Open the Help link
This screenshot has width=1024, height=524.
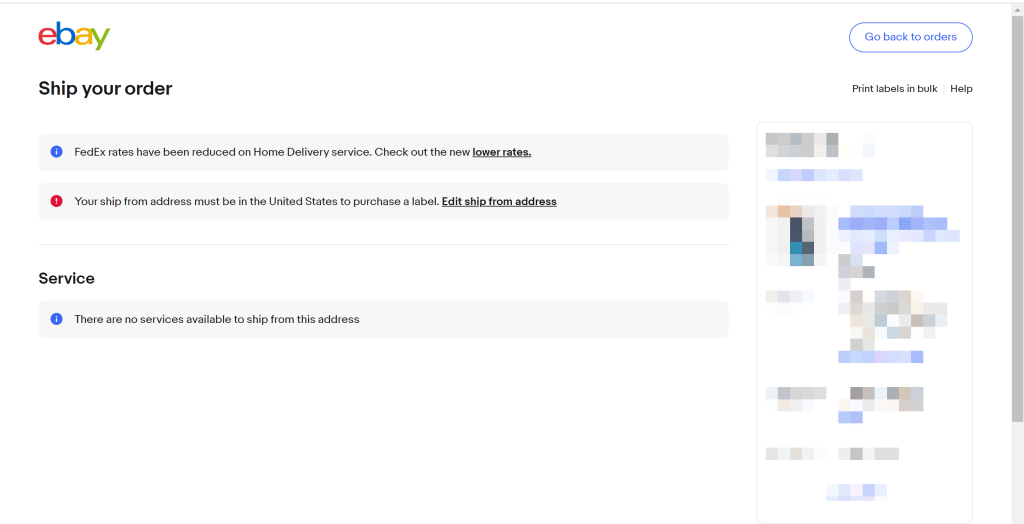(961, 89)
